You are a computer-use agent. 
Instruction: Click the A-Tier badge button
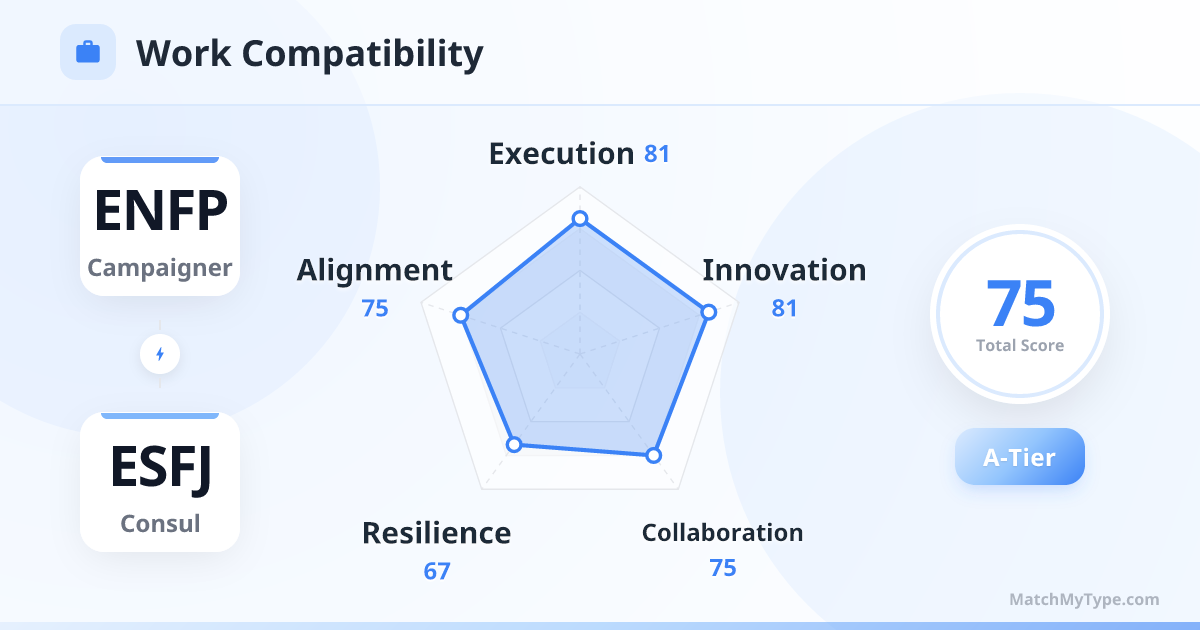[x=1019, y=457]
